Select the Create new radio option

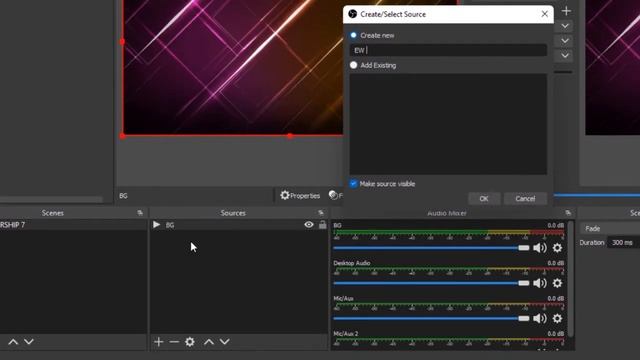[x=353, y=35]
